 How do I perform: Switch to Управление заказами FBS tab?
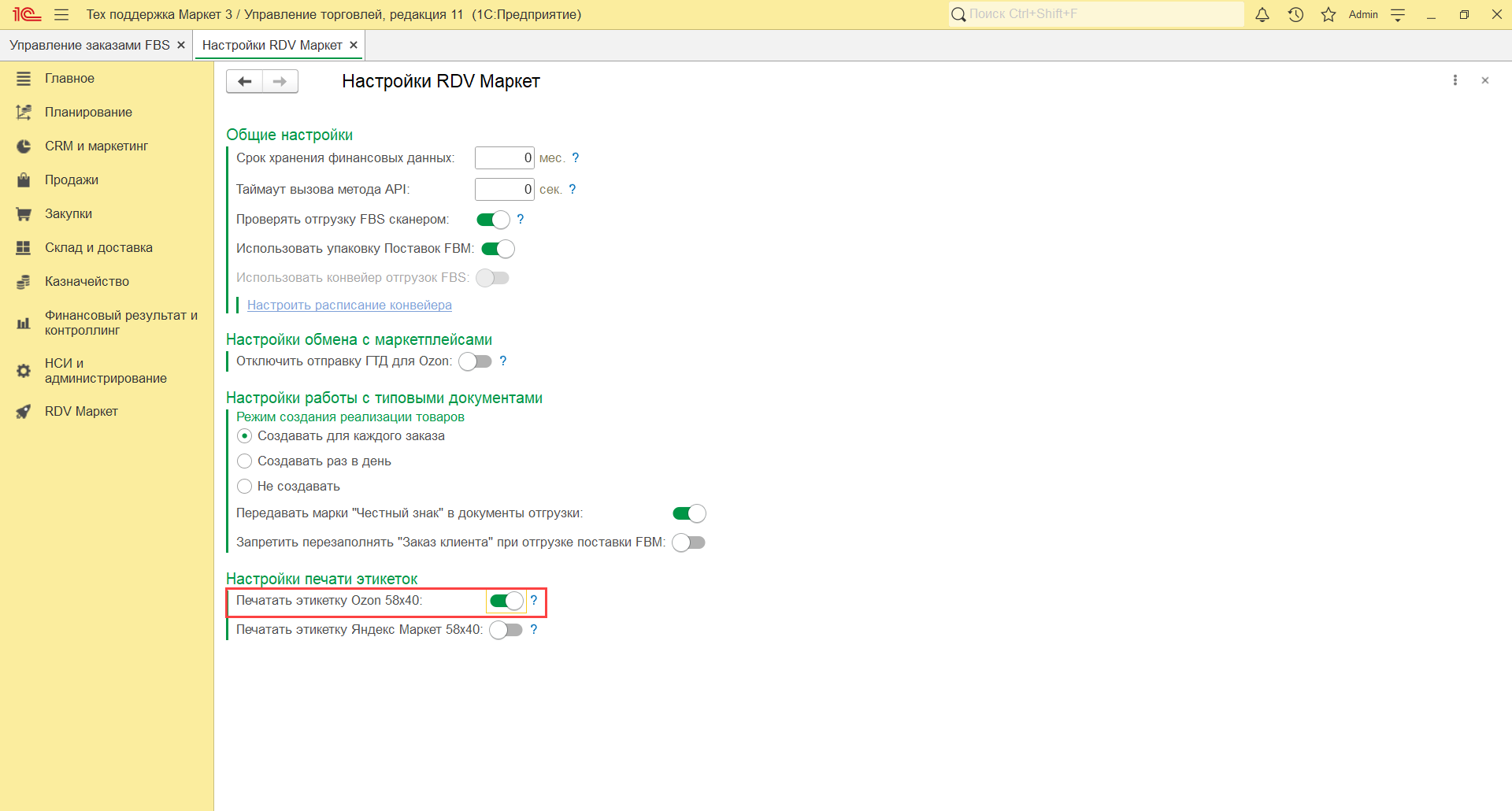coord(90,45)
